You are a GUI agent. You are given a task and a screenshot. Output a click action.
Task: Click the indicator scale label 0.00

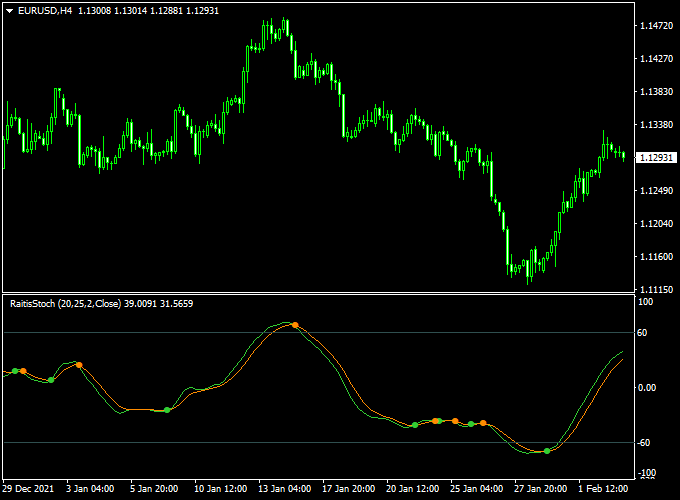coord(647,388)
